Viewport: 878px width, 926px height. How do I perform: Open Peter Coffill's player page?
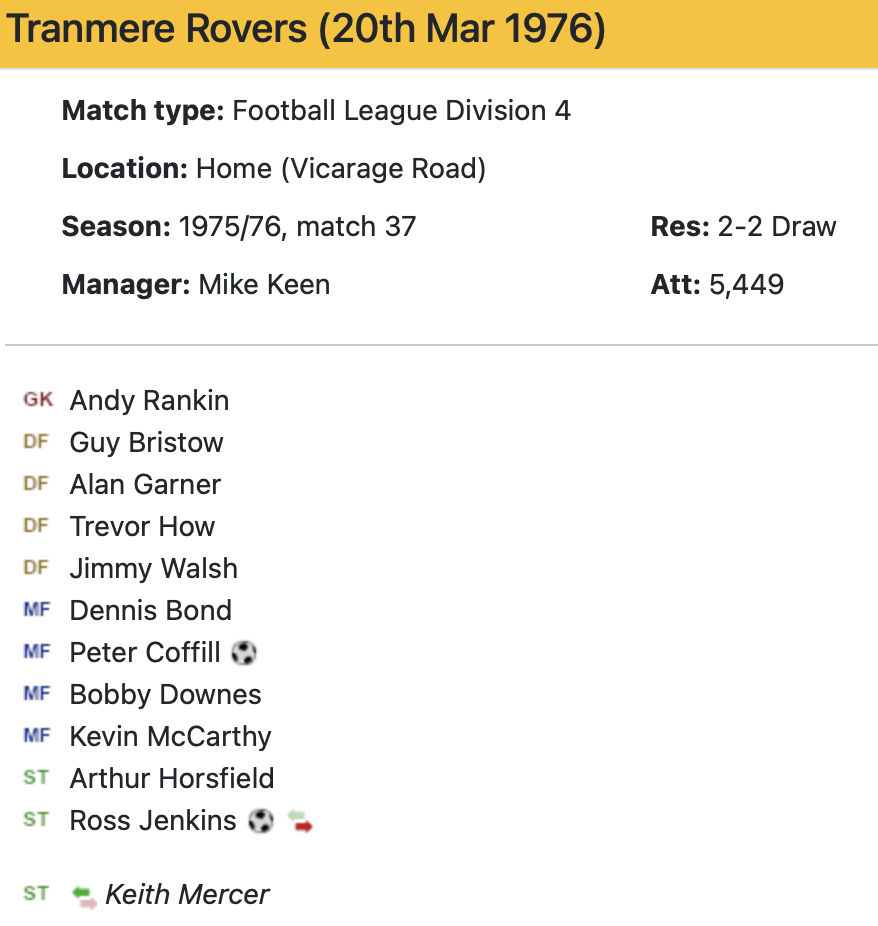pyautogui.click(x=145, y=653)
